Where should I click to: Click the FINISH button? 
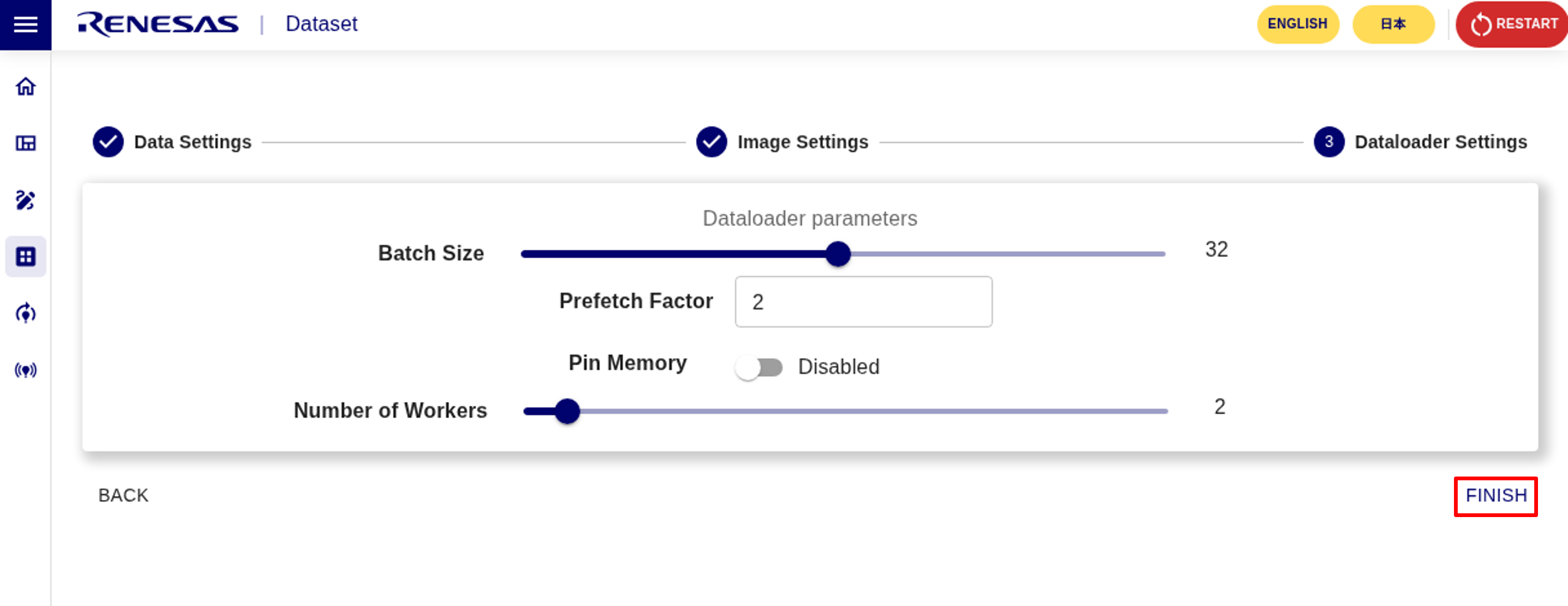(x=1496, y=496)
